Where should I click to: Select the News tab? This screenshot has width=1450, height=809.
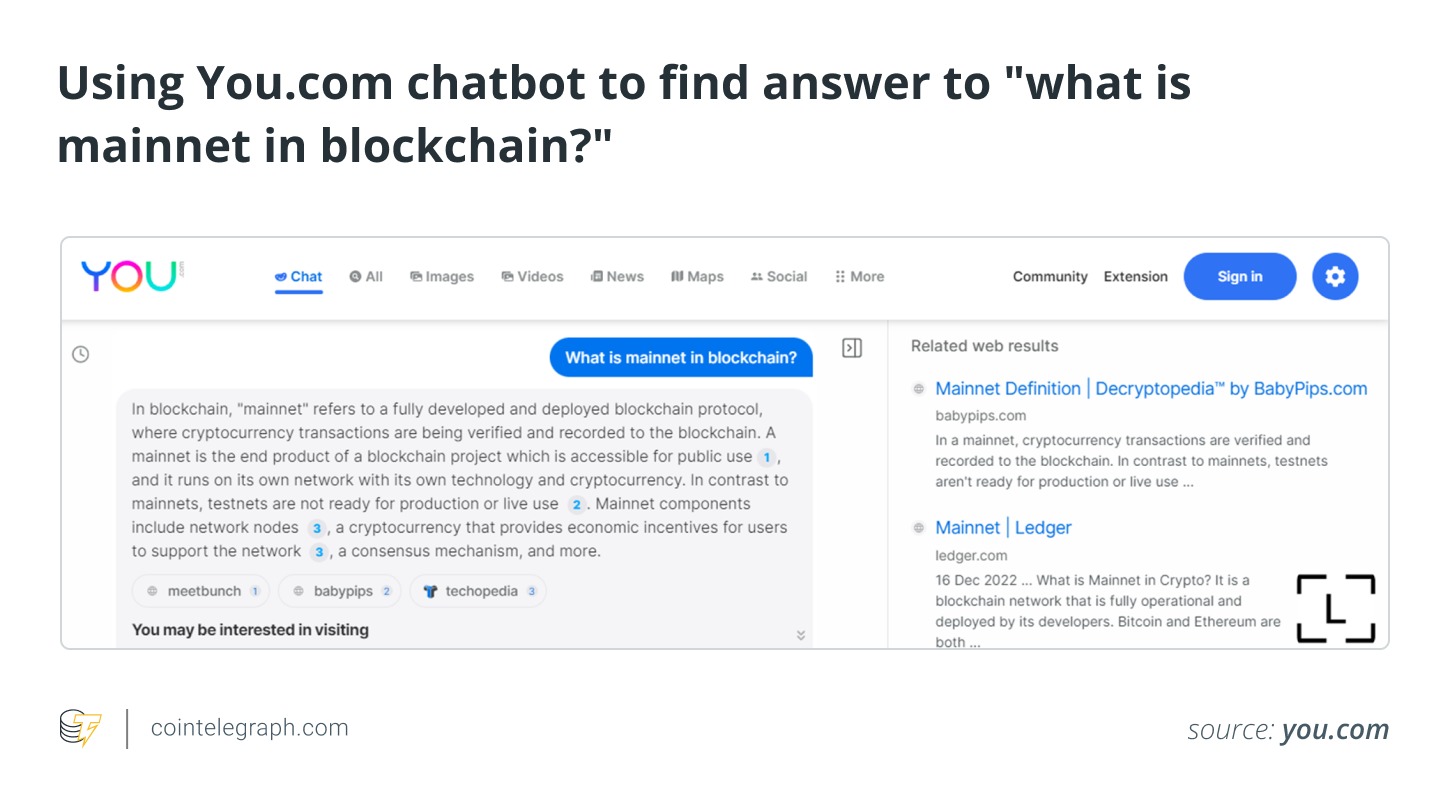617,277
